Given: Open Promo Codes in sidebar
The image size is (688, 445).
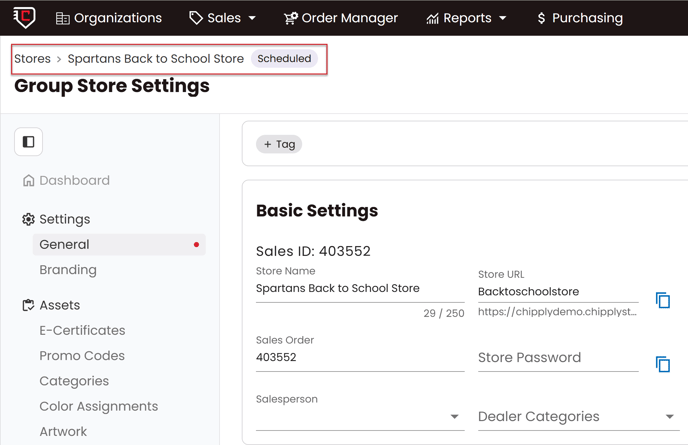Looking at the screenshot, I should point(82,356).
